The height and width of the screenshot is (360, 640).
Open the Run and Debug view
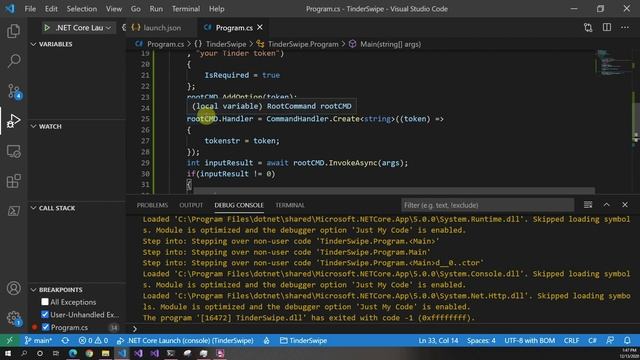(13, 121)
